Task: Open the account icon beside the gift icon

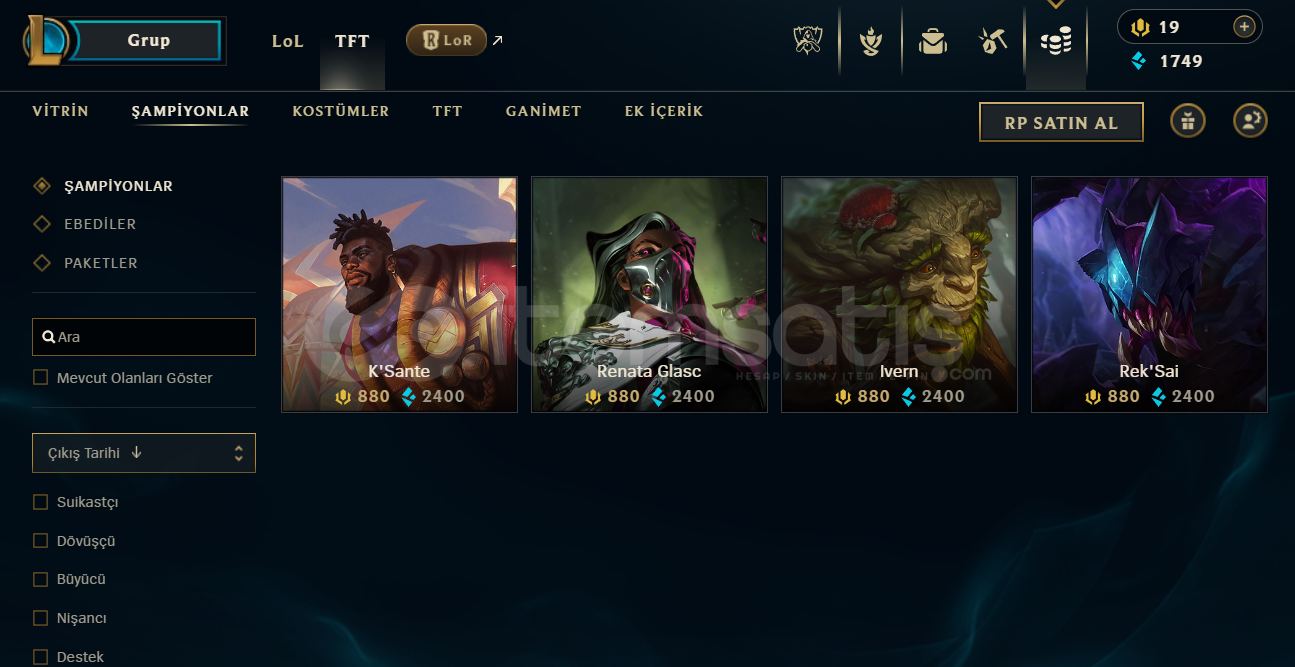Action: (1250, 122)
